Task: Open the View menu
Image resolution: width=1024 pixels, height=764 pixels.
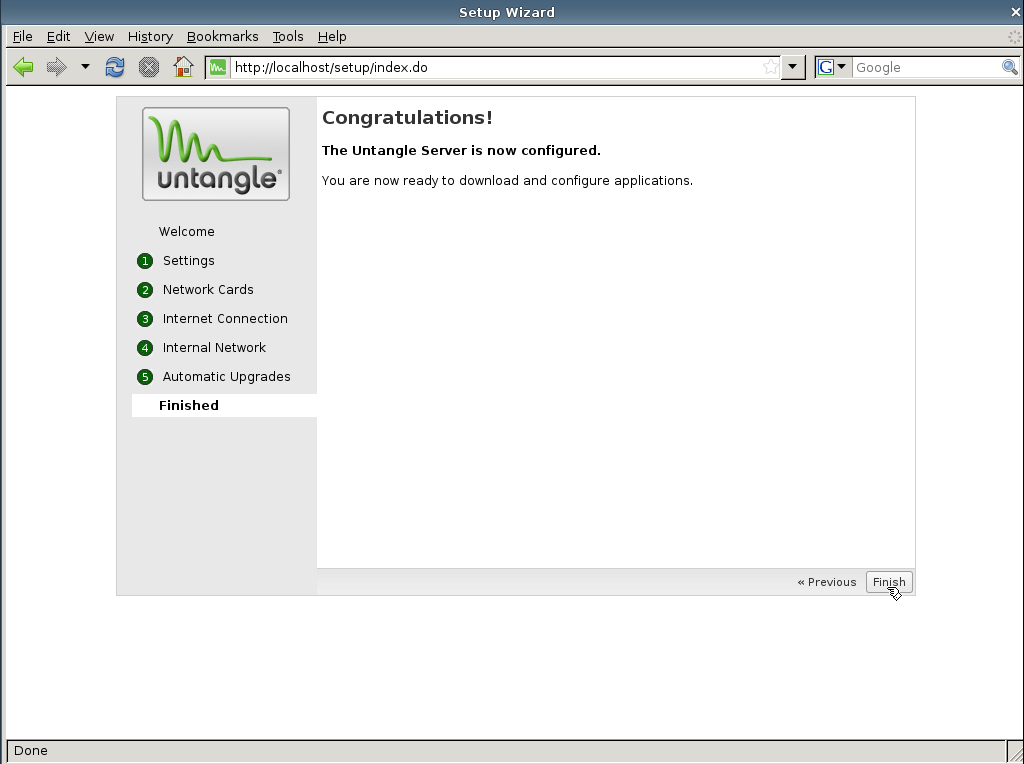Action: (x=99, y=37)
